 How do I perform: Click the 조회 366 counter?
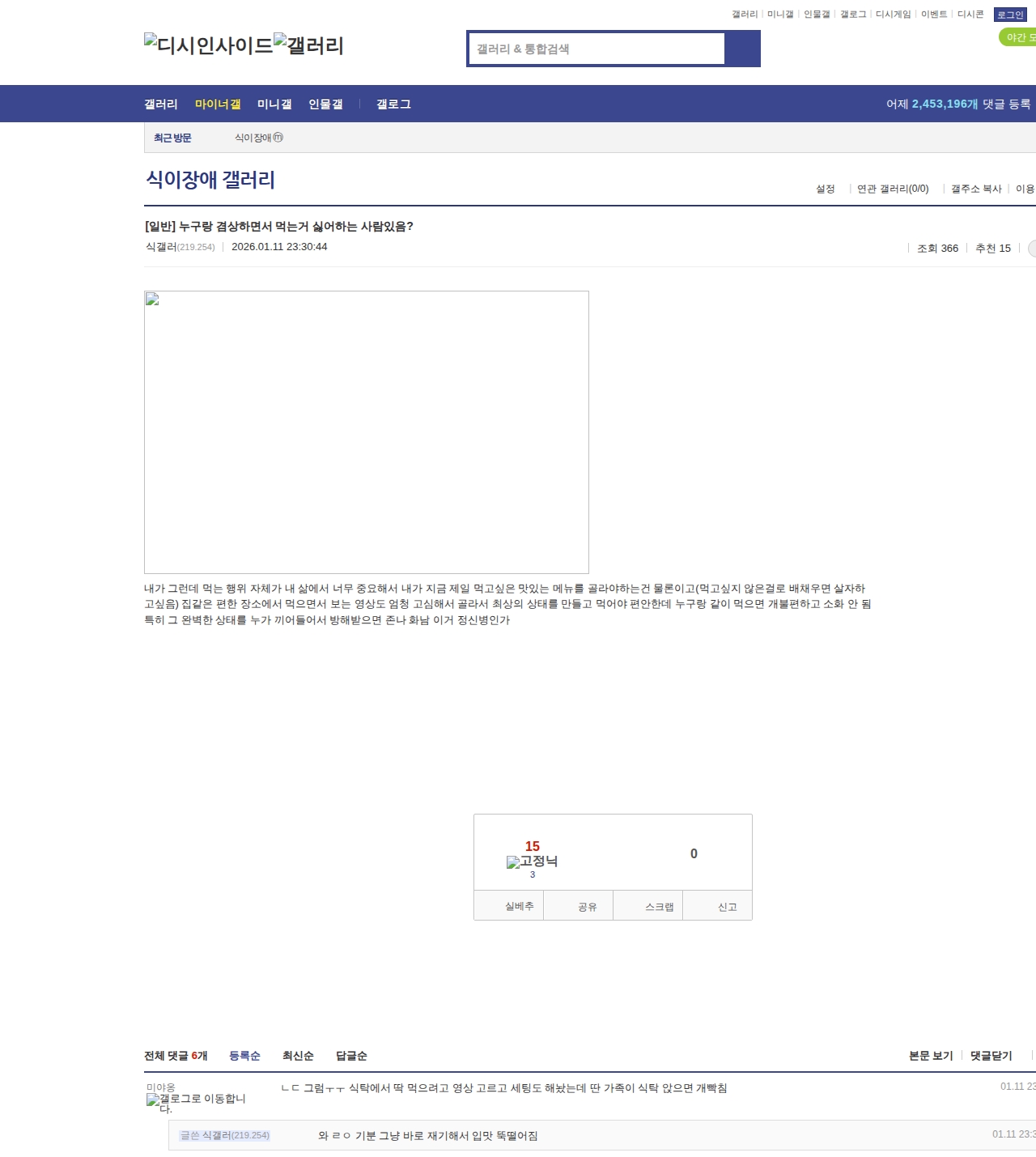pyautogui.click(x=937, y=249)
